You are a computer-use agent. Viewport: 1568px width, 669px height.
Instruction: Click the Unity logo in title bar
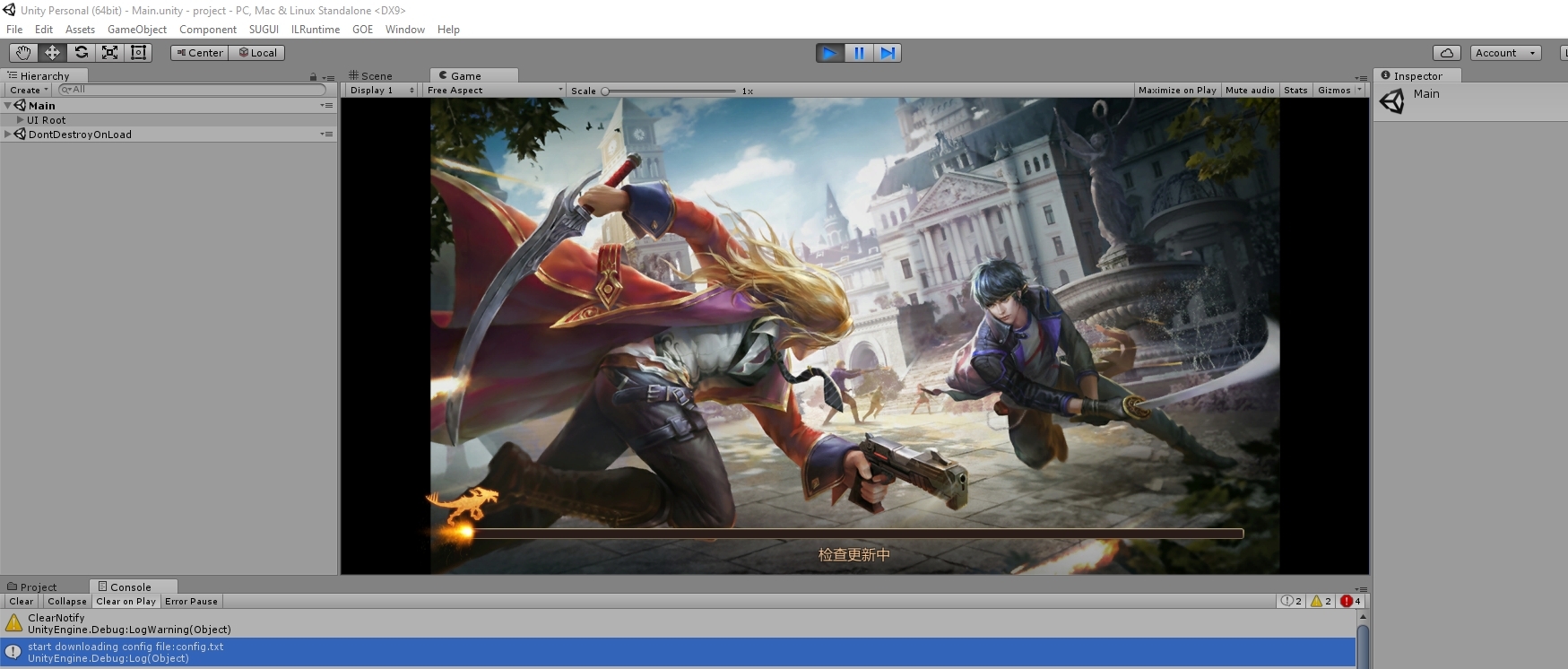(9, 10)
